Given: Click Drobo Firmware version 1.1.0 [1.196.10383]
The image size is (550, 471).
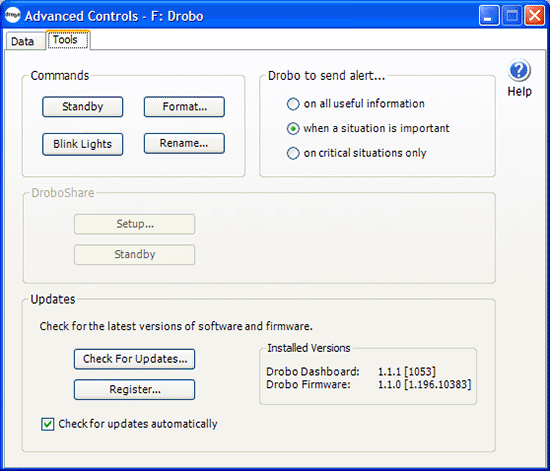Looking at the screenshot, I should click(x=424, y=384).
